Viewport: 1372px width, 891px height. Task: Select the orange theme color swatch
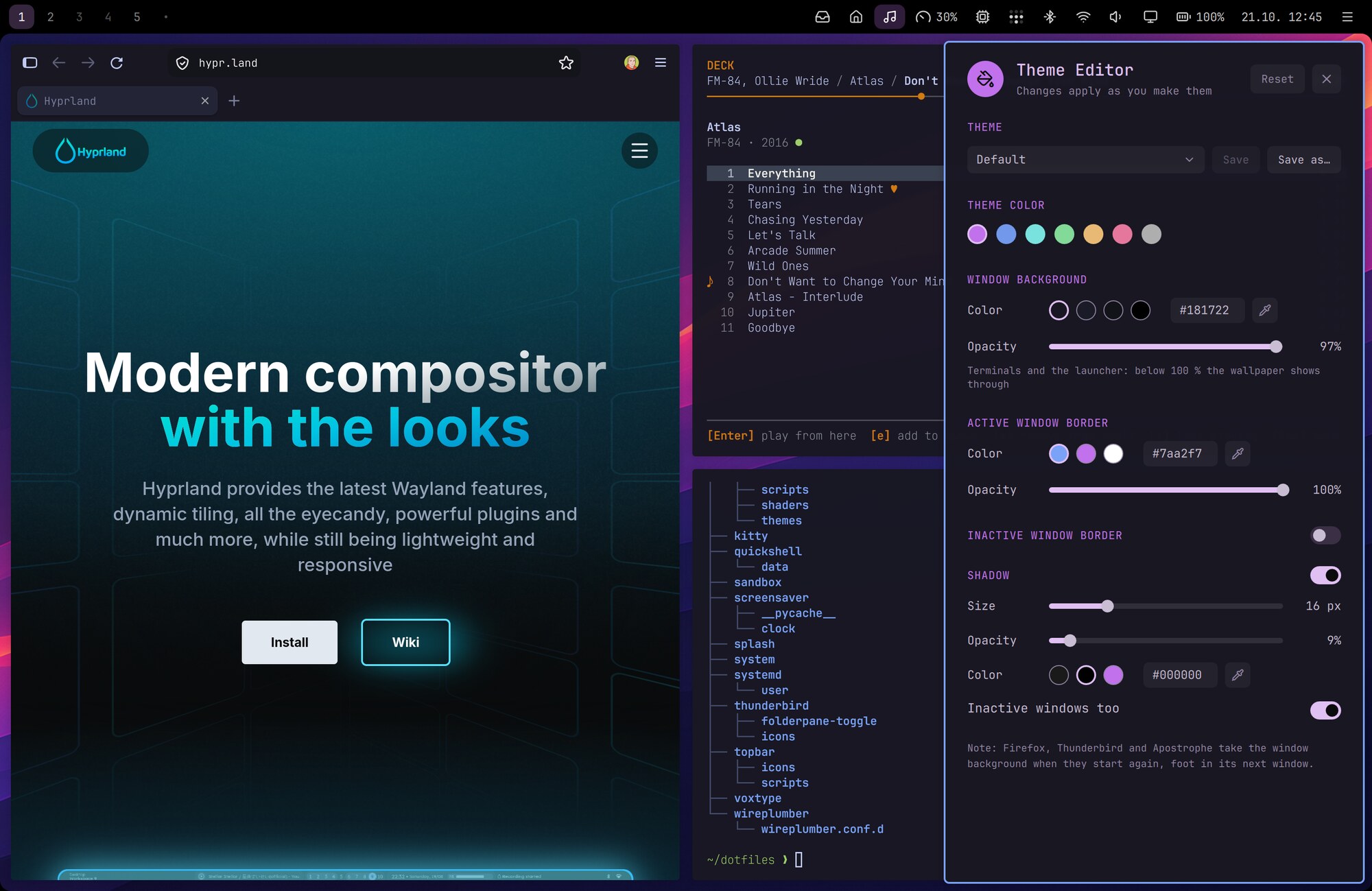pos(1093,235)
